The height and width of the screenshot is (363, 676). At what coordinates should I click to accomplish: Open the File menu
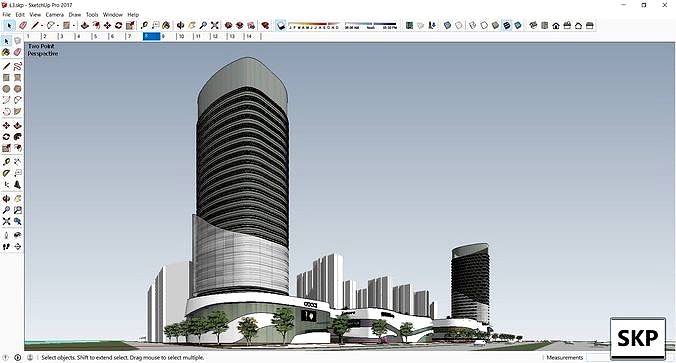(6, 15)
